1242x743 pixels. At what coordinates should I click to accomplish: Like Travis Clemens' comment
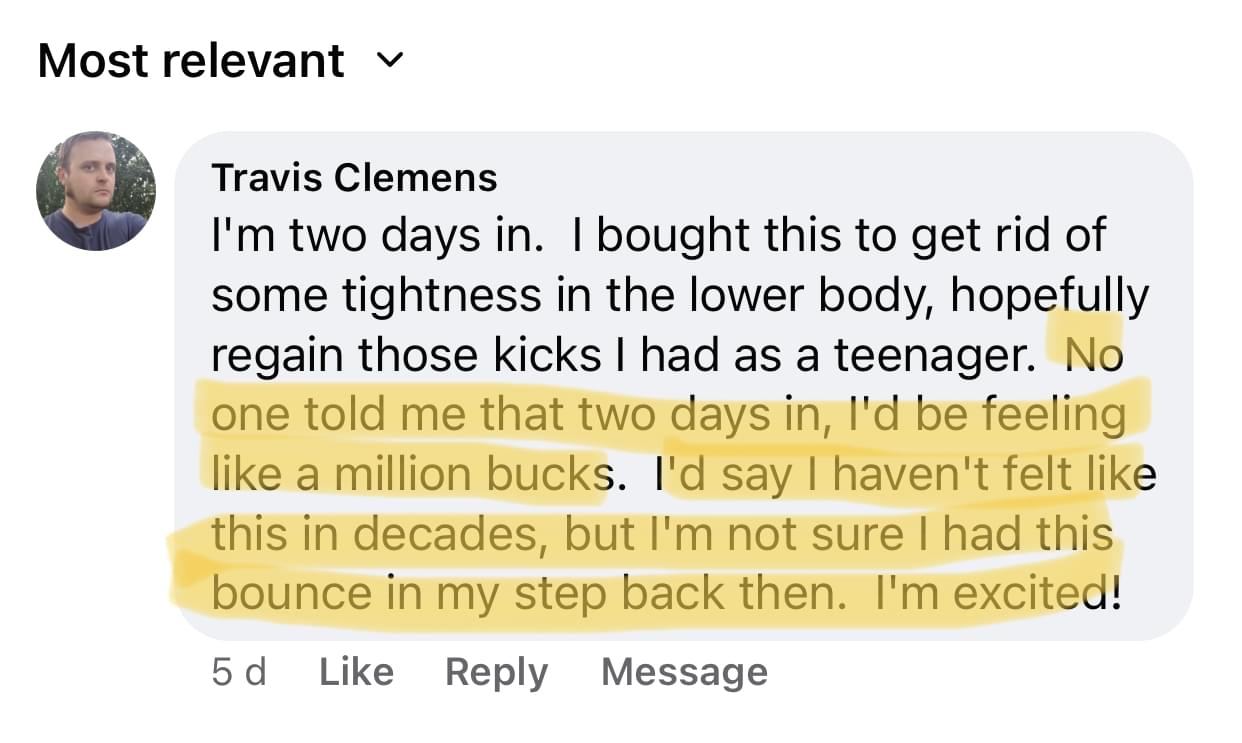[x=356, y=672]
